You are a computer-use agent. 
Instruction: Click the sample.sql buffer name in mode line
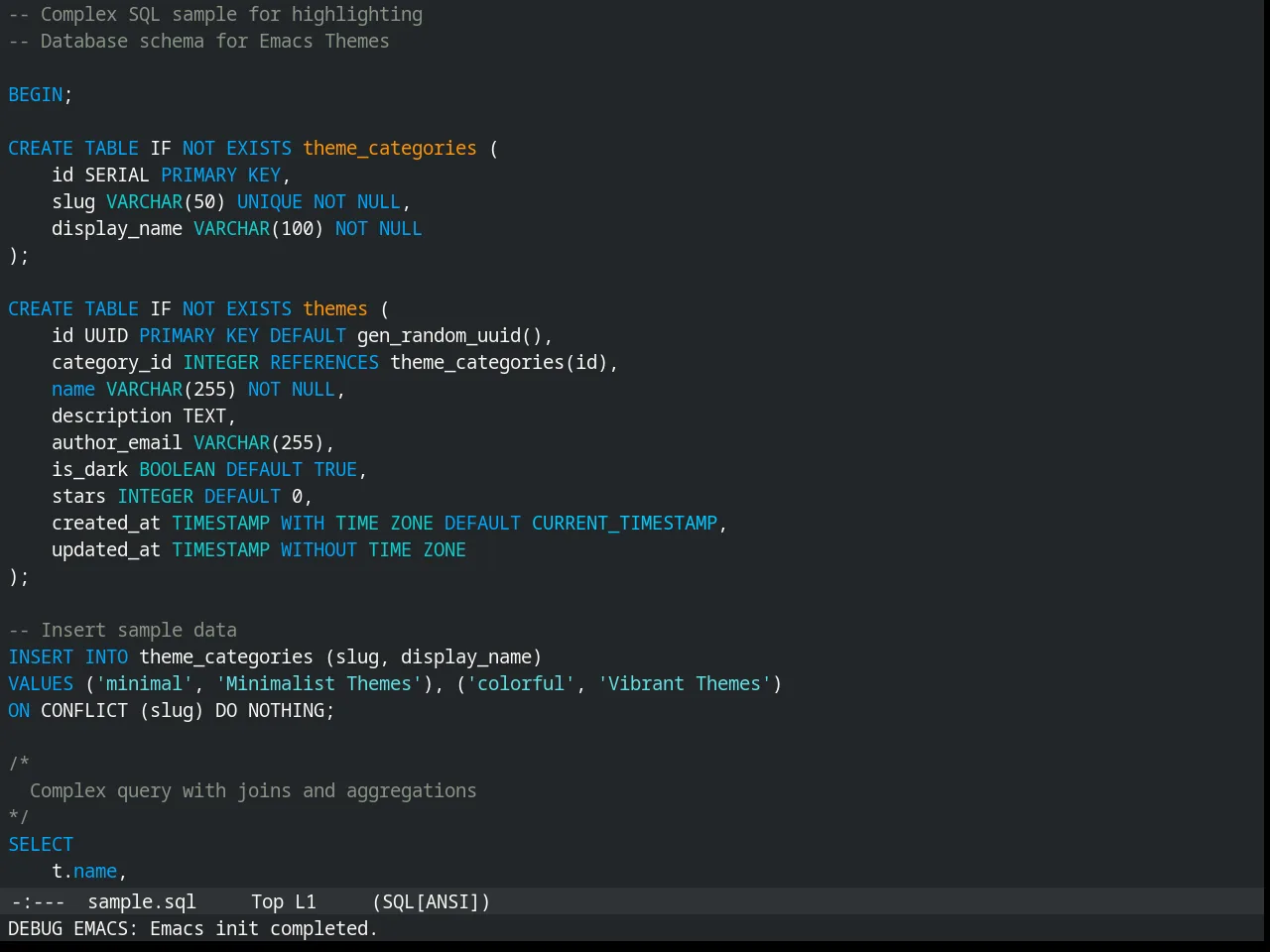coord(142,902)
